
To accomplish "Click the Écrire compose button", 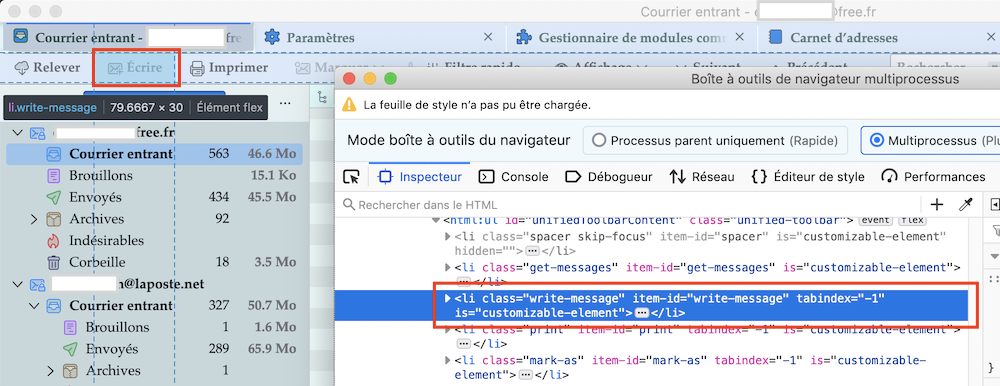I will (x=135, y=68).
